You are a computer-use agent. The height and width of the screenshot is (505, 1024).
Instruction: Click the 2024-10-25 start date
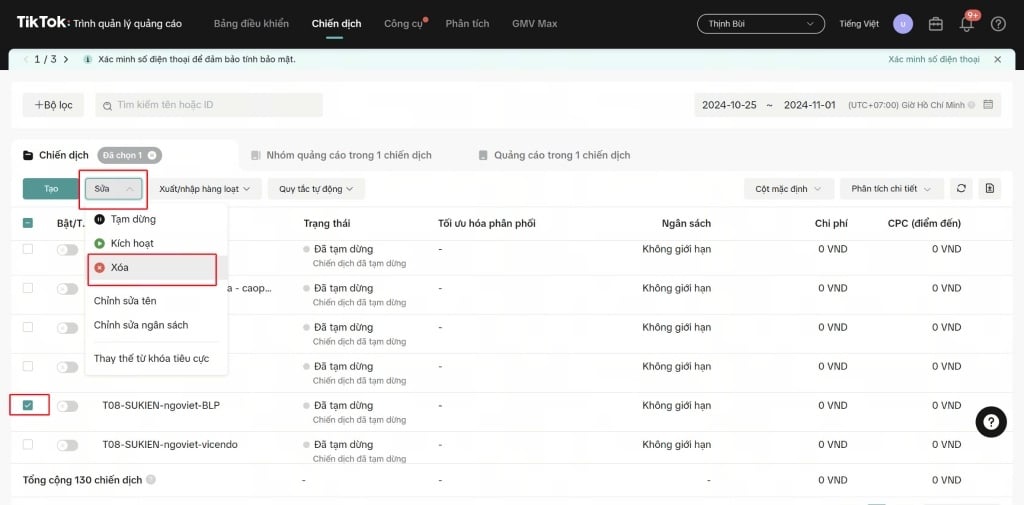[729, 105]
